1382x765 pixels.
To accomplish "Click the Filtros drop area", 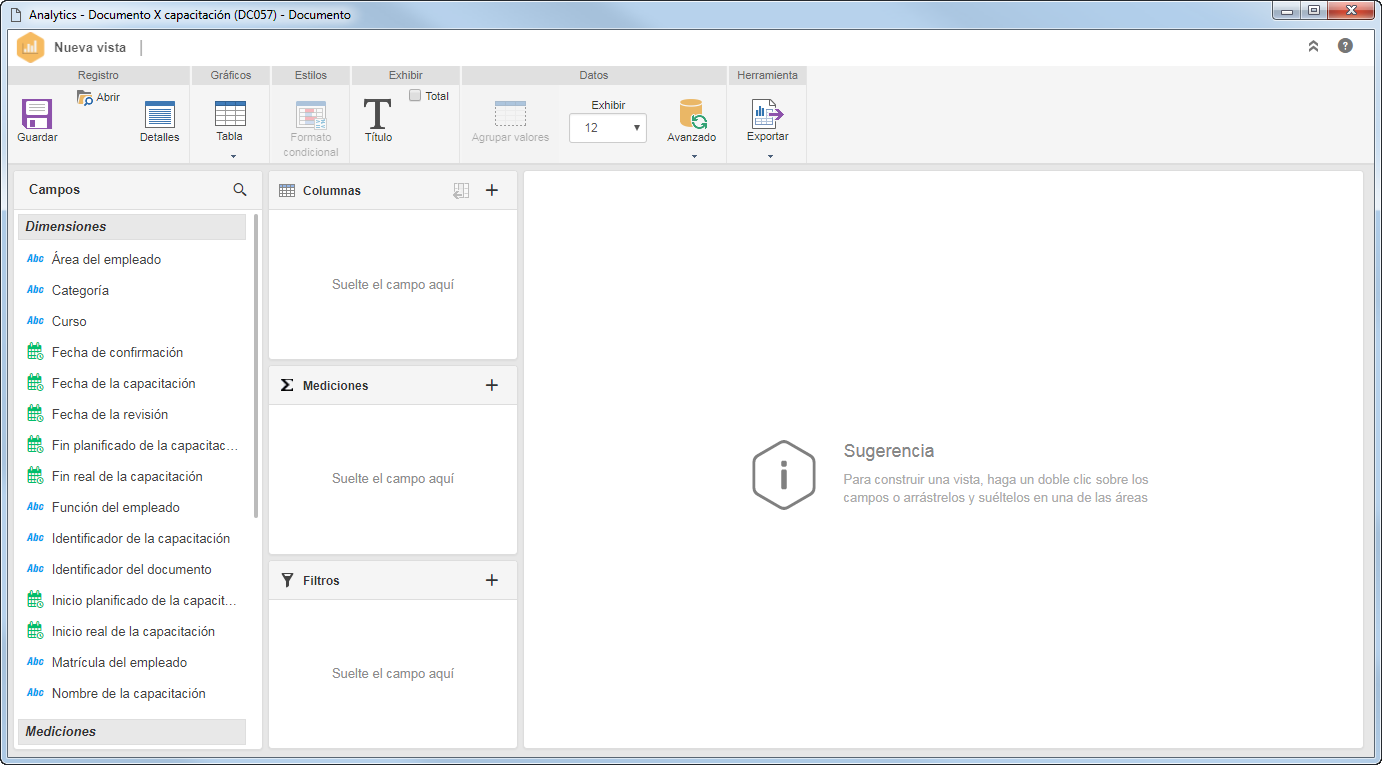I will pyautogui.click(x=393, y=673).
